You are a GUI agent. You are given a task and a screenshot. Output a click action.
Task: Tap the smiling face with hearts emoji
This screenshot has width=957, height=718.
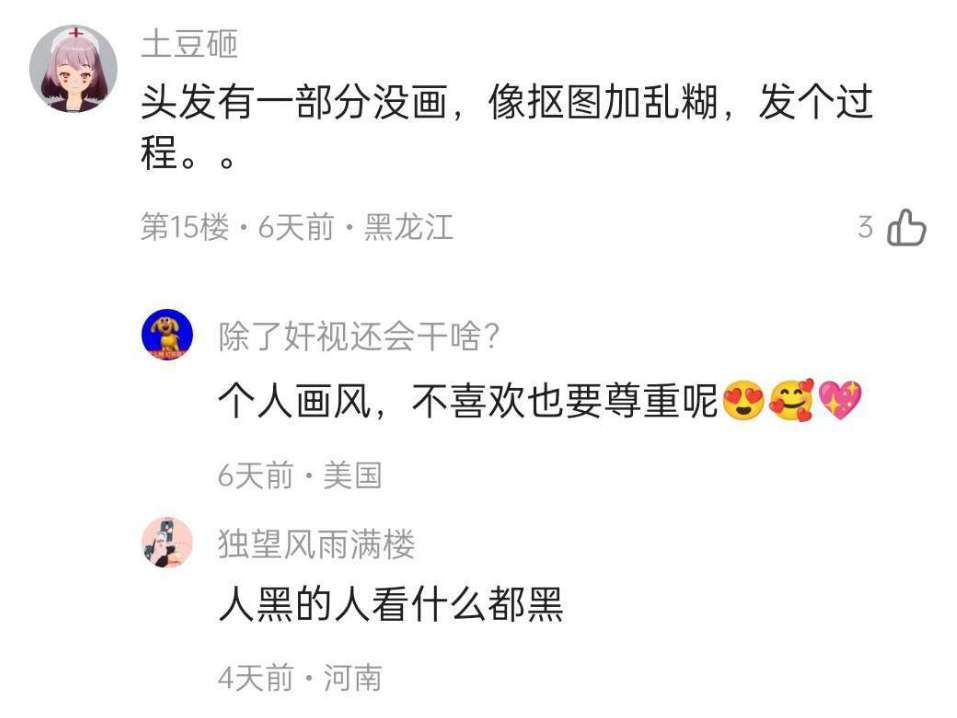[x=792, y=401]
